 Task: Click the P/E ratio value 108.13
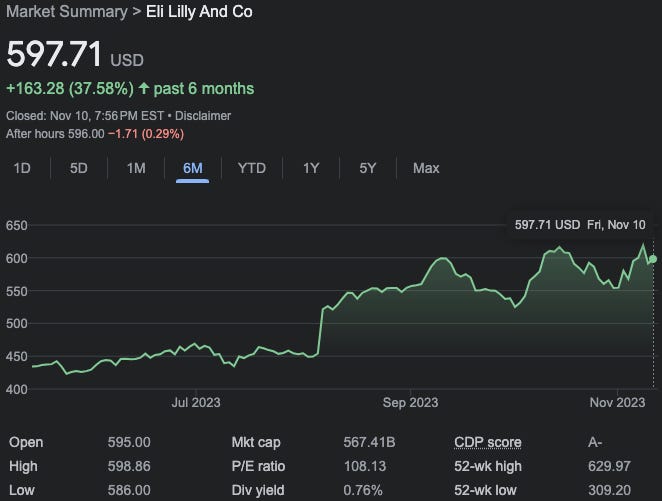(365, 466)
